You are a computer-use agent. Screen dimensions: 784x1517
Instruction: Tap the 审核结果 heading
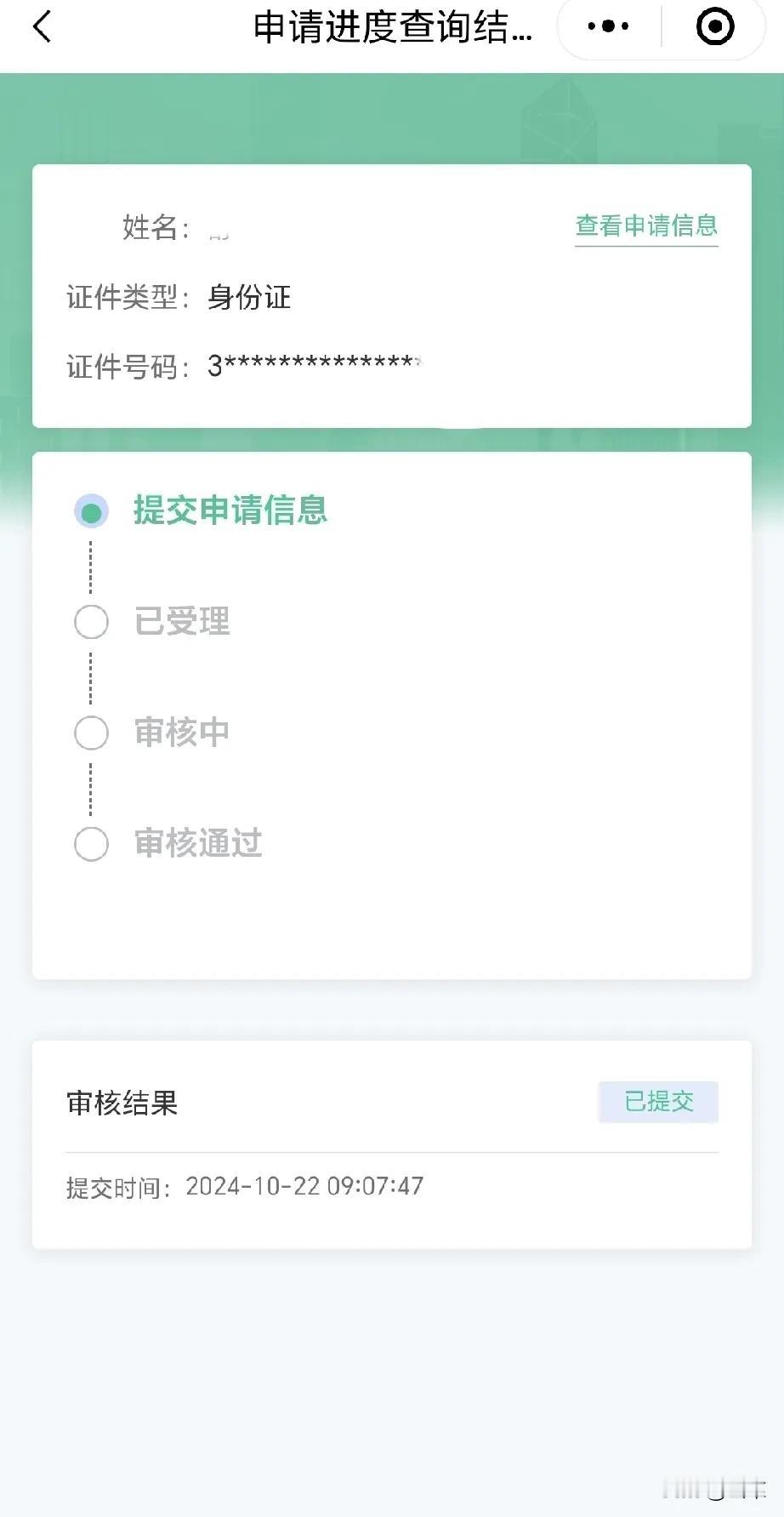(x=122, y=1103)
